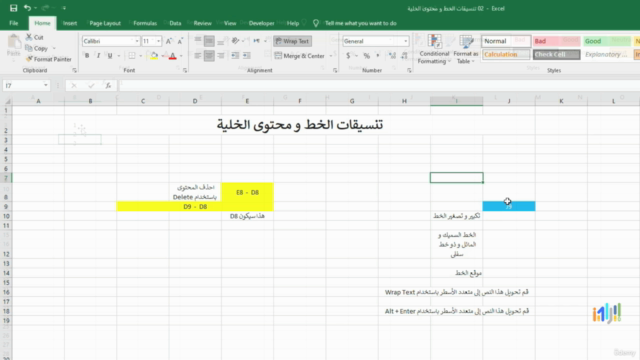Toggle Underline formatting
640x360 pixels.
[109, 56]
